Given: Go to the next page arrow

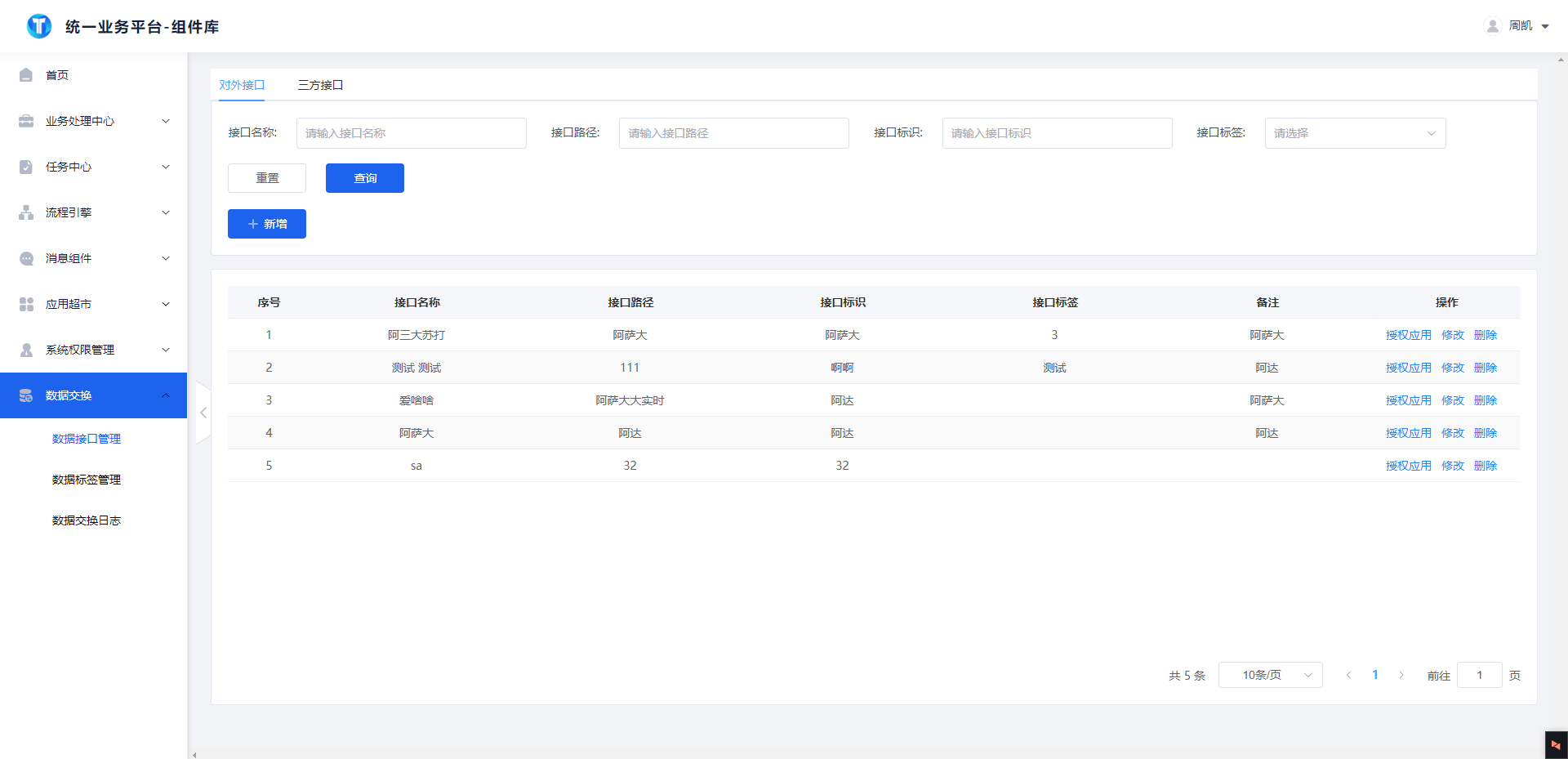Looking at the screenshot, I should 1401,675.
